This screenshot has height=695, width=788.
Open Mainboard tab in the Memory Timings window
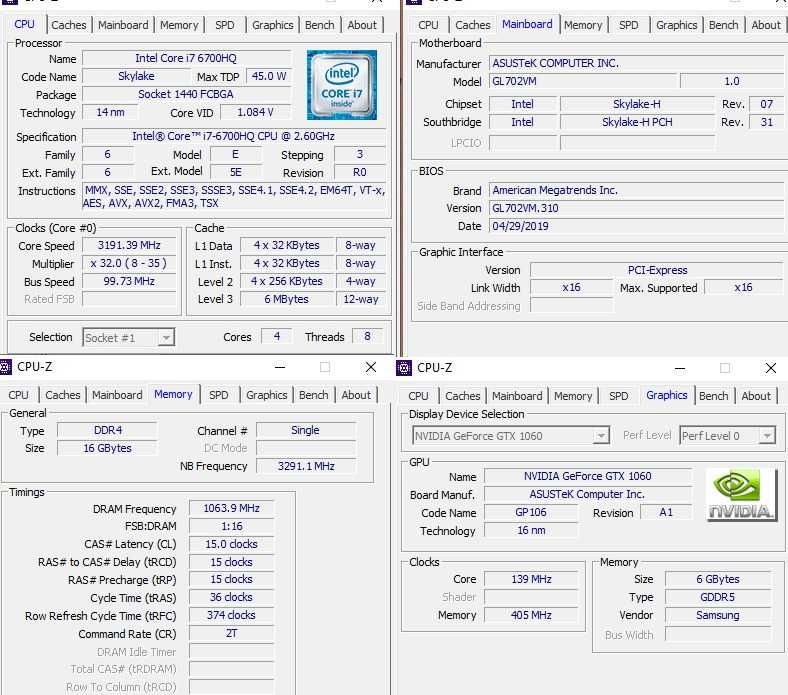[x=117, y=395]
